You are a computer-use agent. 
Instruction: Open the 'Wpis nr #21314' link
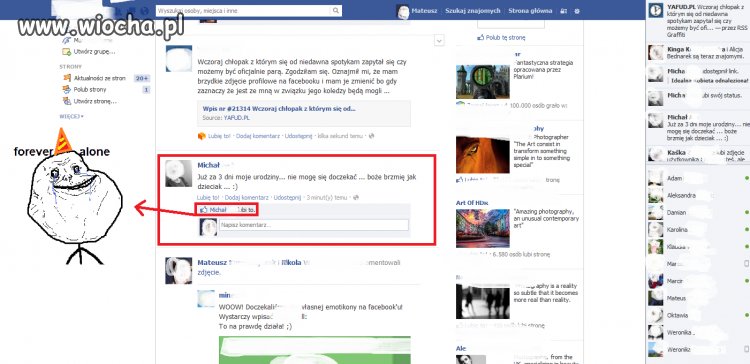279,109
